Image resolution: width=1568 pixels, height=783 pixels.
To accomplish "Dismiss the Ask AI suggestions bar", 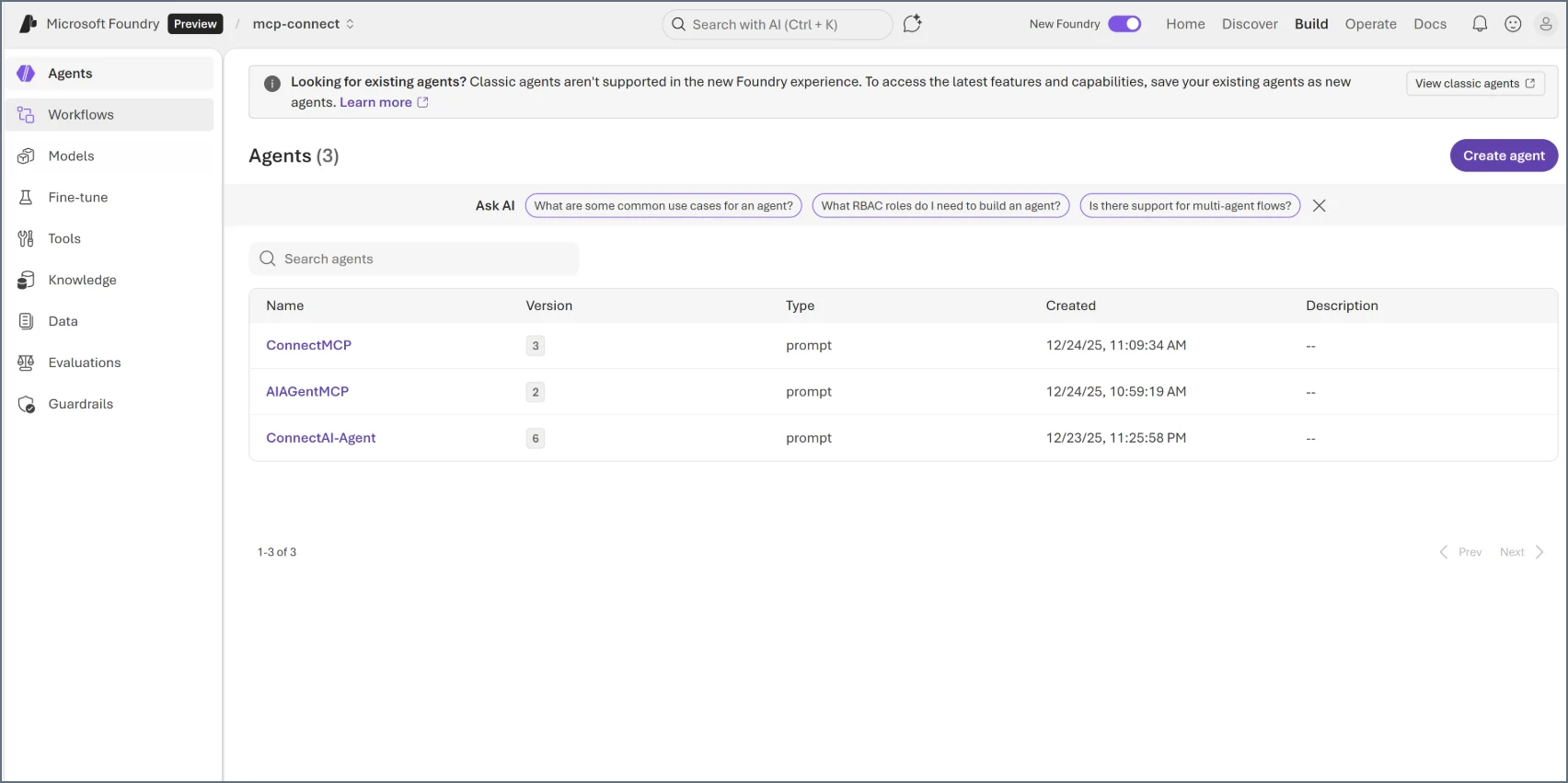I will (x=1319, y=206).
